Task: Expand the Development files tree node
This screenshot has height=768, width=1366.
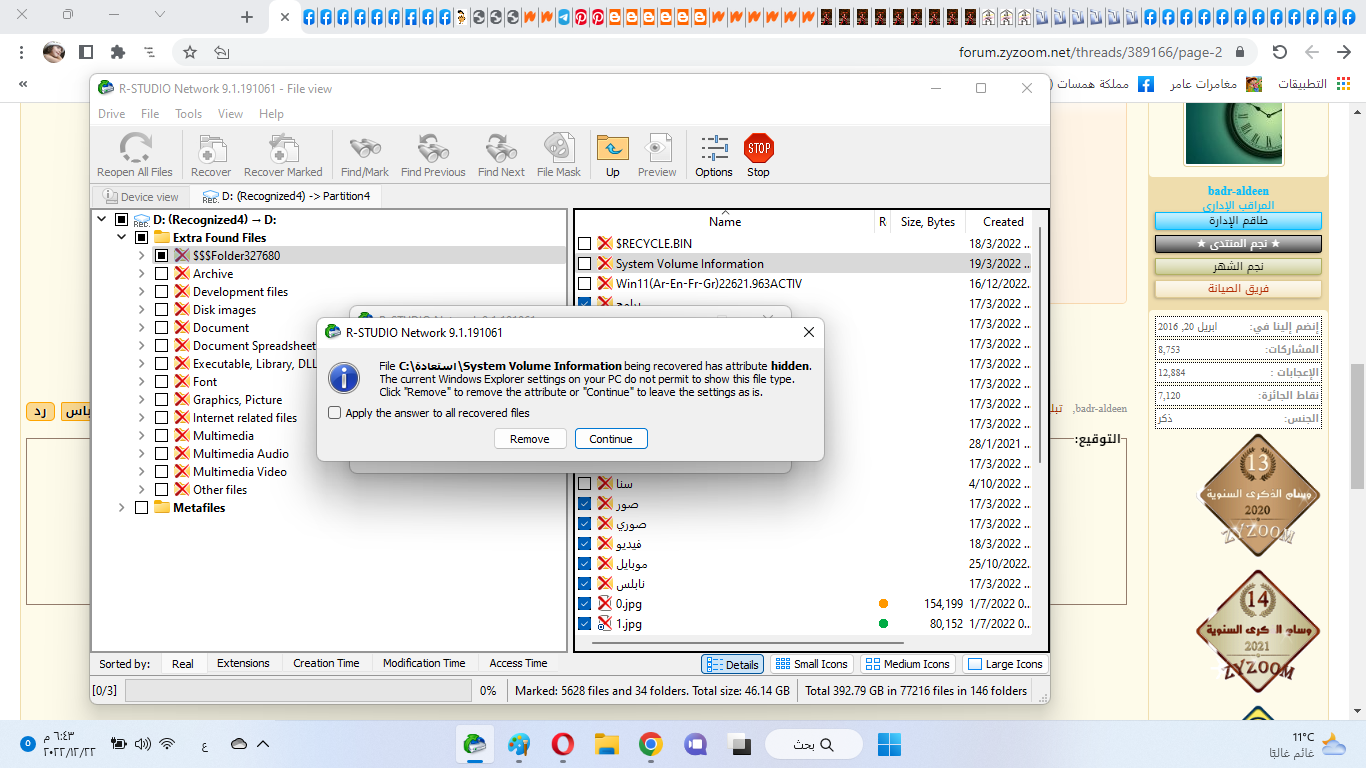Action: coord(142,291)
